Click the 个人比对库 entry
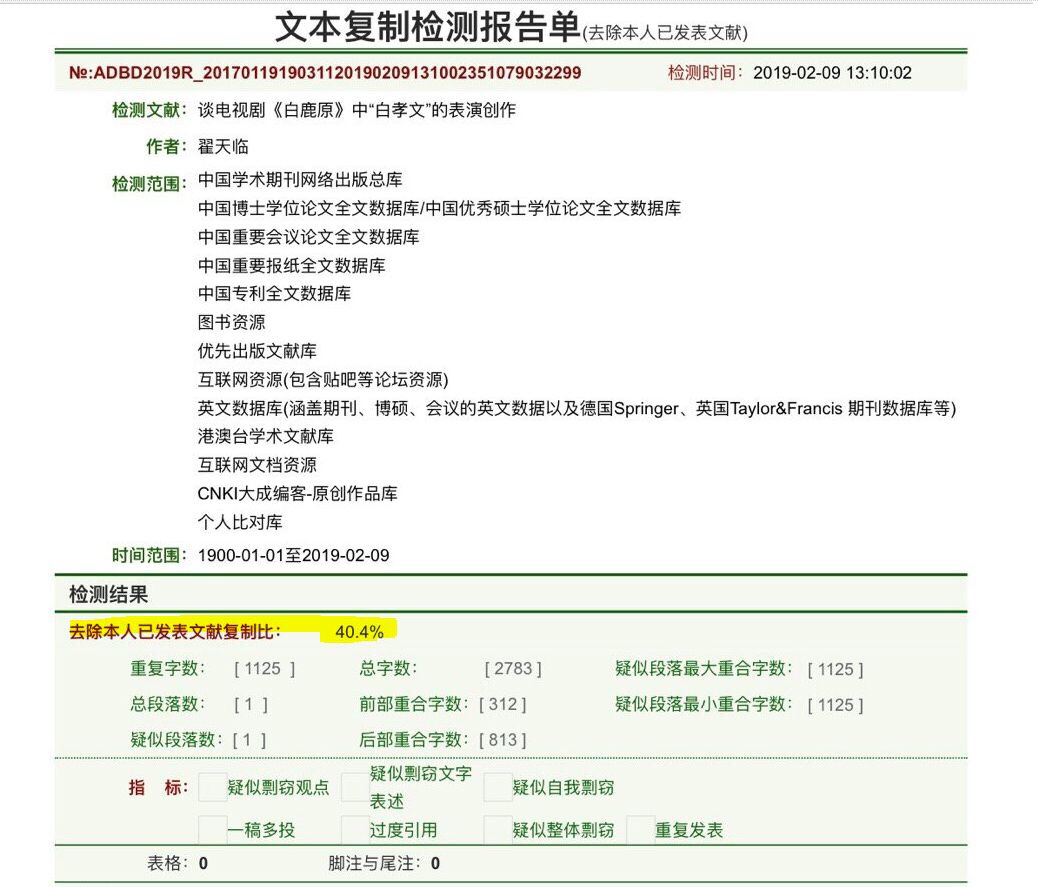This screenshot has width=1039, height=887. pyautogui.click(x=240, y=522)
